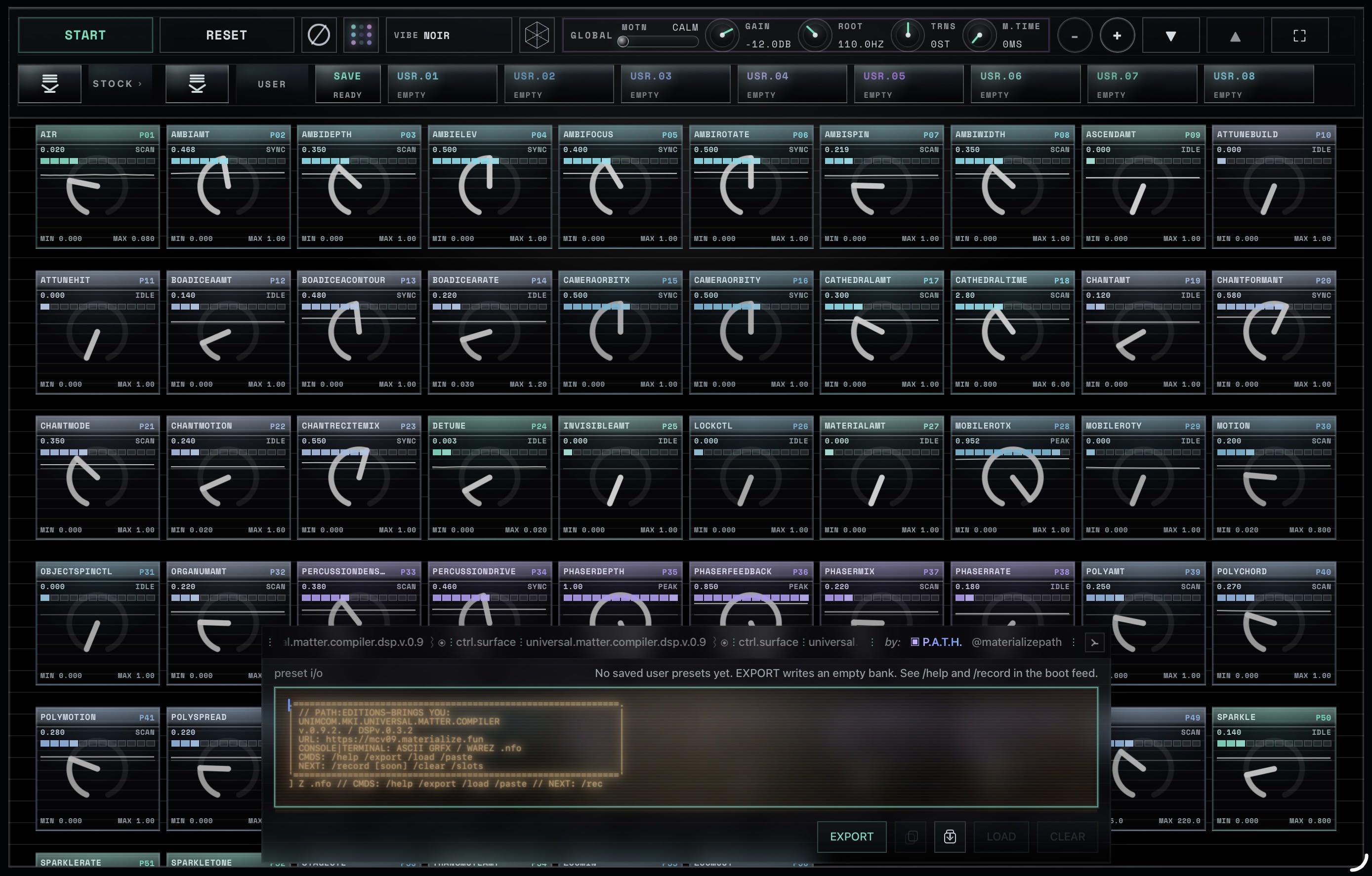Click the BOADICEACONTOUR parameter title
1372x876 pixels.
point(343,280)
